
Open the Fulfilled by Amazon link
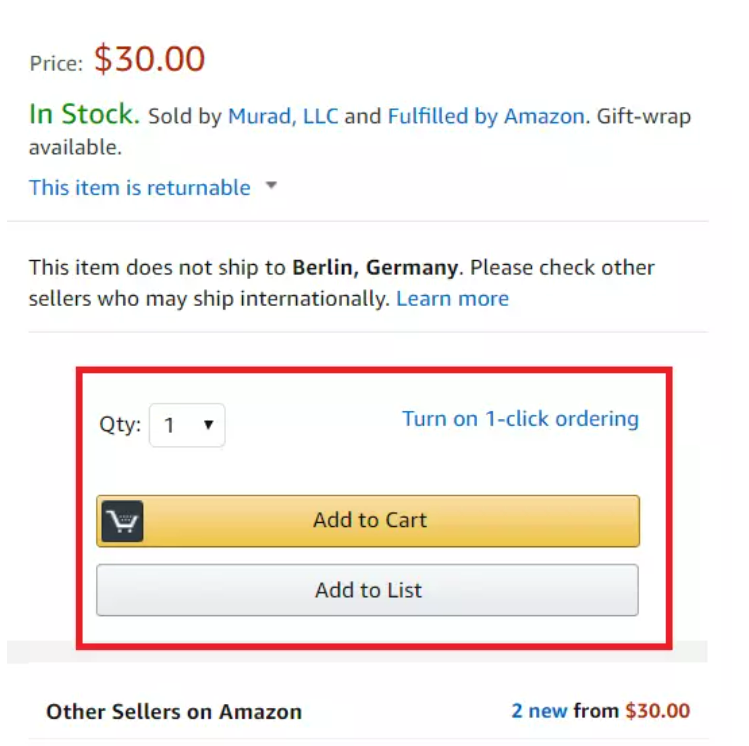click(486, 116)
